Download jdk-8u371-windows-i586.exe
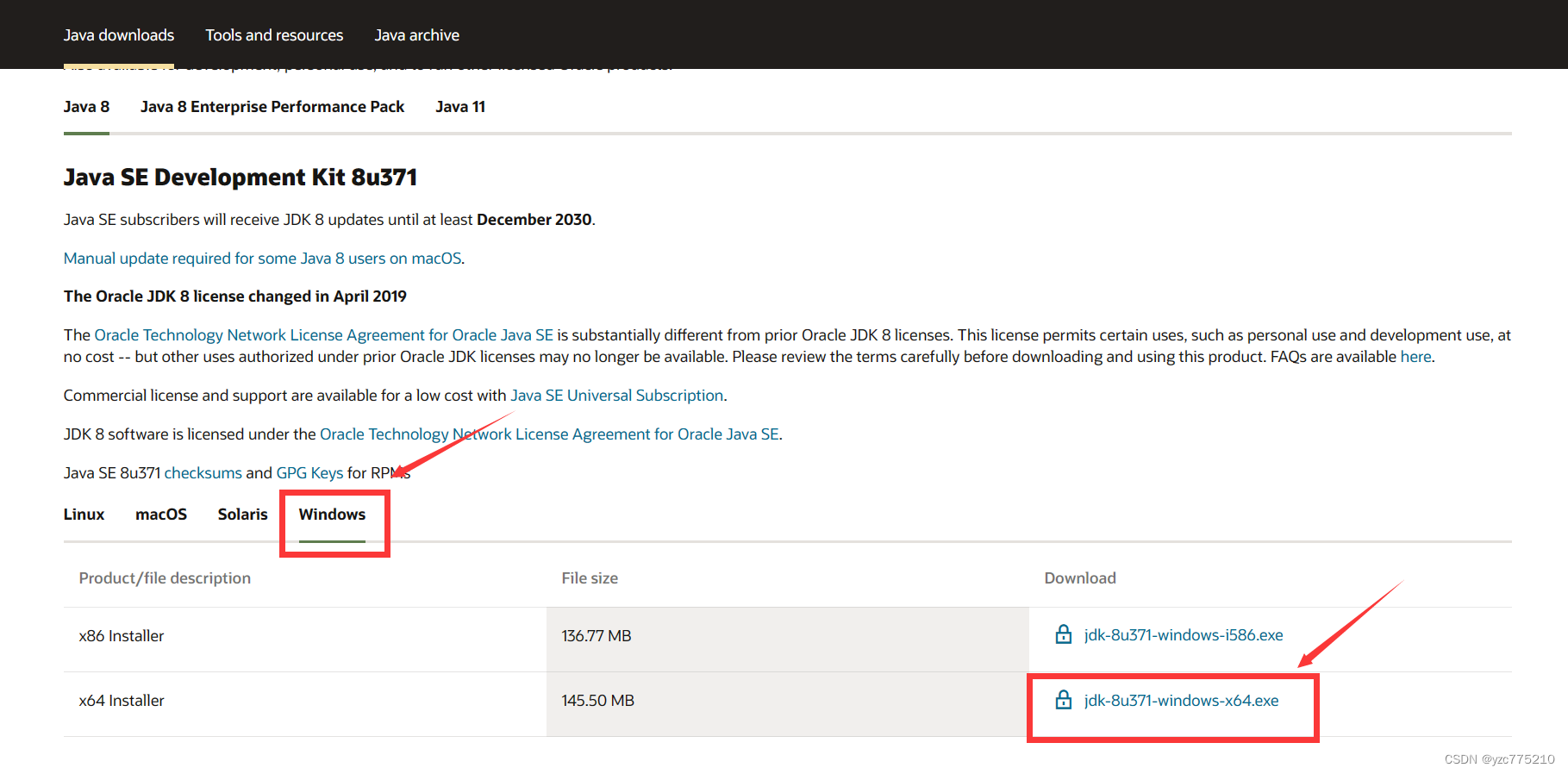Screen dimensions: 1568x774 (x=1183, y=635)
